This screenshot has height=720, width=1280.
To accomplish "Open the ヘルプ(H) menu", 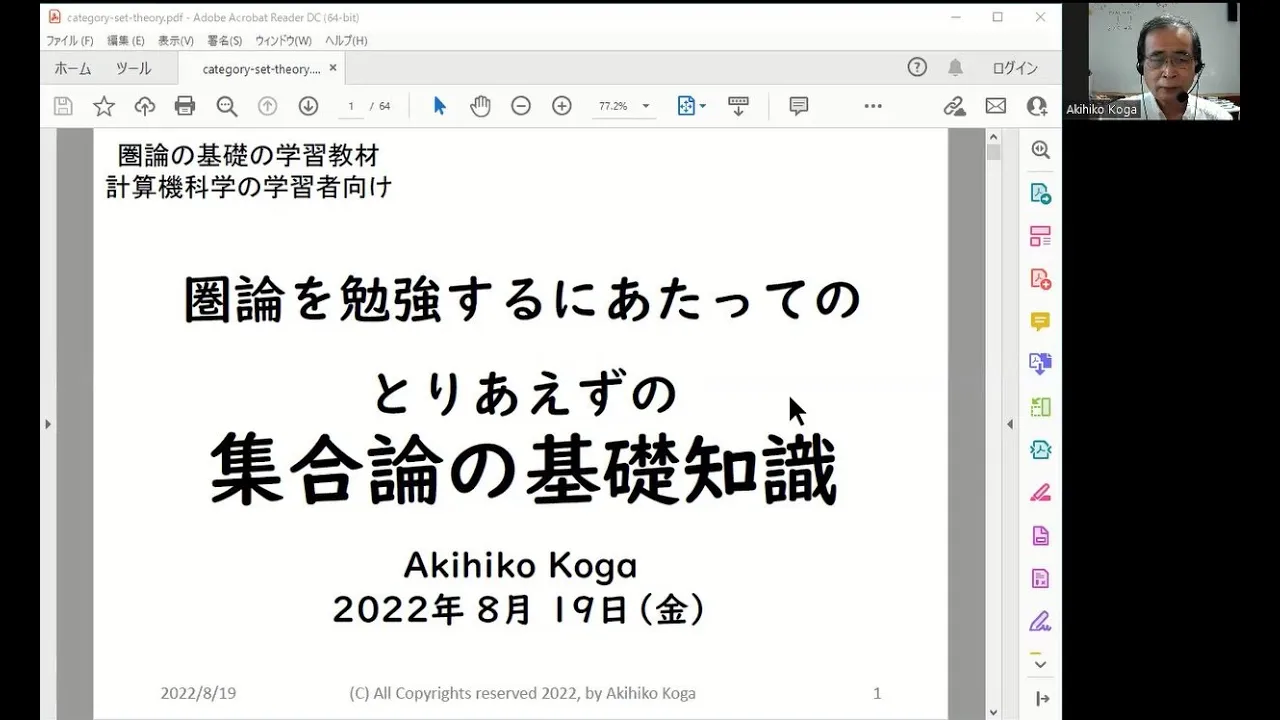I will (346, 41).
